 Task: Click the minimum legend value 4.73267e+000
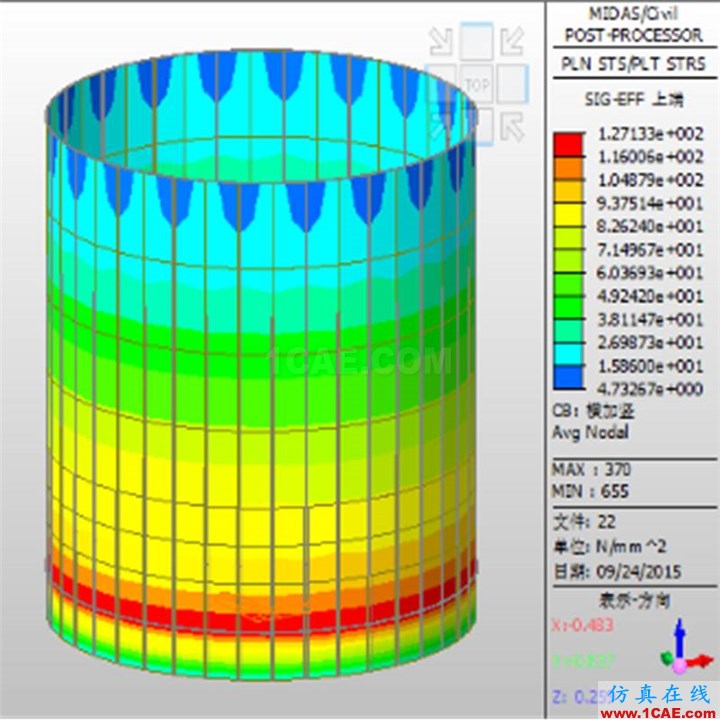[x=650, y=389]
